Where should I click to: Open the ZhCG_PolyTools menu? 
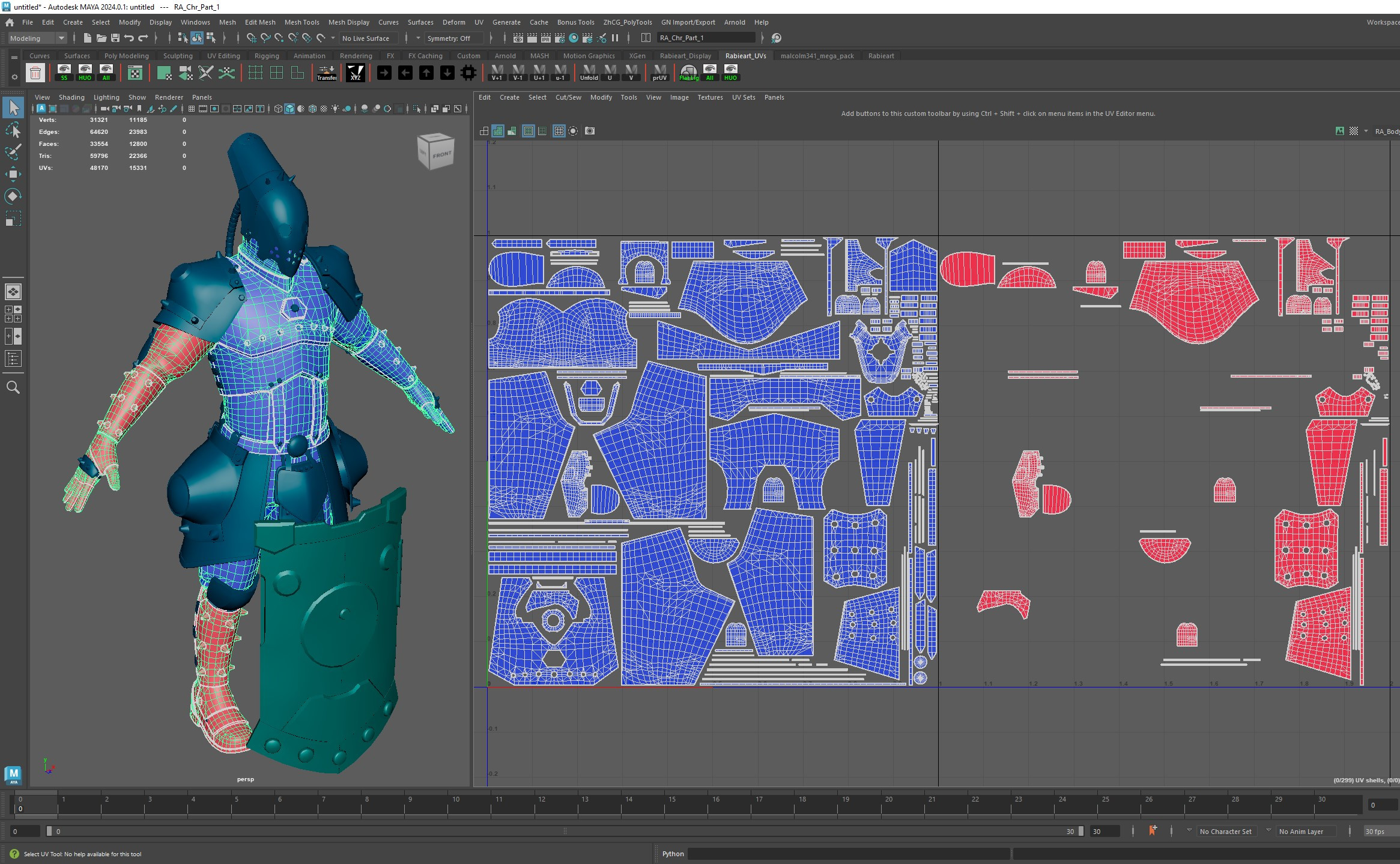pyautogui.click(x=627, y=22)
